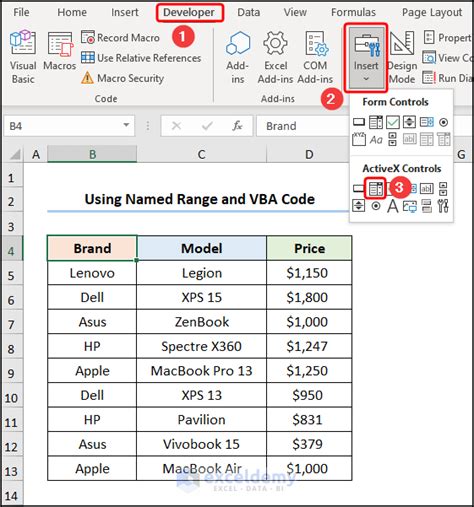
Task: Select the Model header cell
Action: (202, 248)
